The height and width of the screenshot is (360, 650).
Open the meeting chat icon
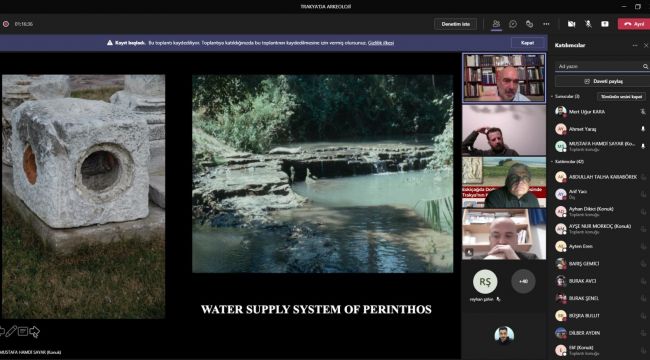513,24
